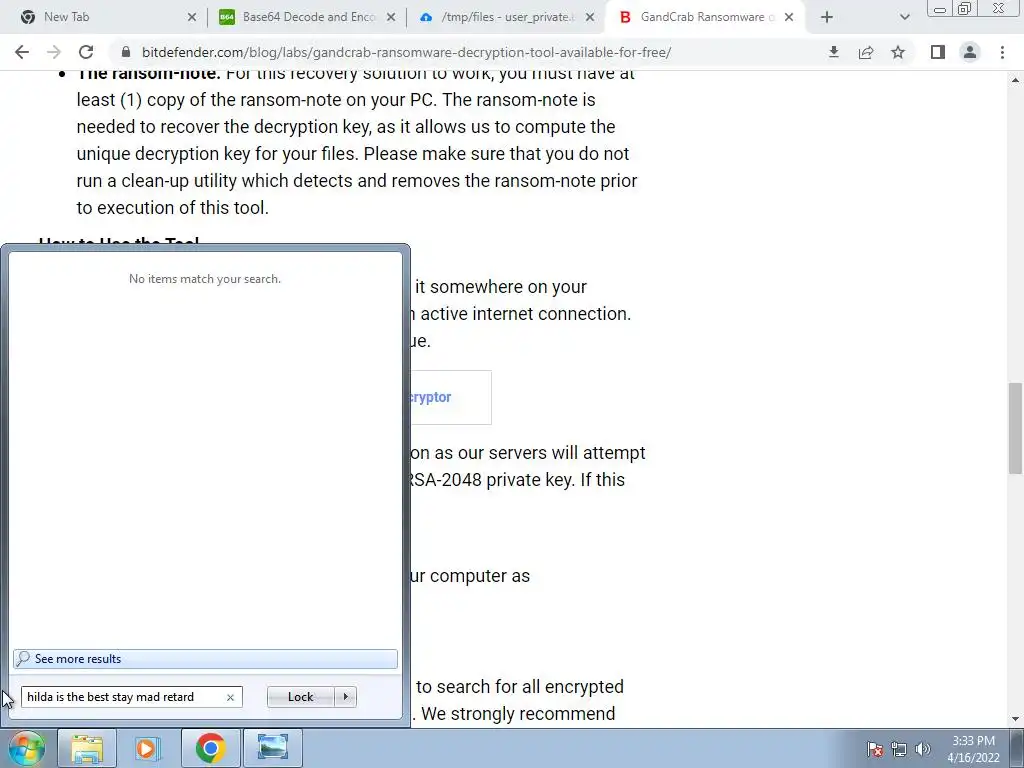Click the page scrollbar thumb
1024x768 pixels.
(x=1016, y=428)
